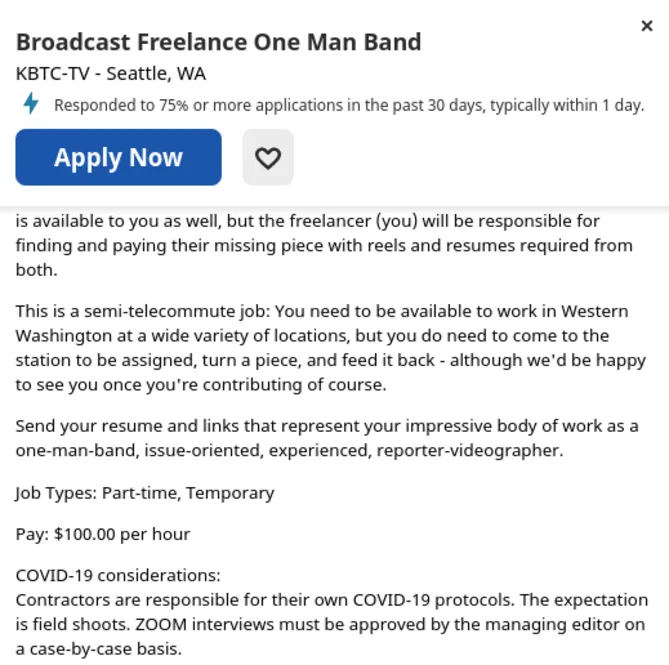Image resolution: width=669 pixels, height=665 pixels.
Task: Close the job details panel
Action: (647, 26)
